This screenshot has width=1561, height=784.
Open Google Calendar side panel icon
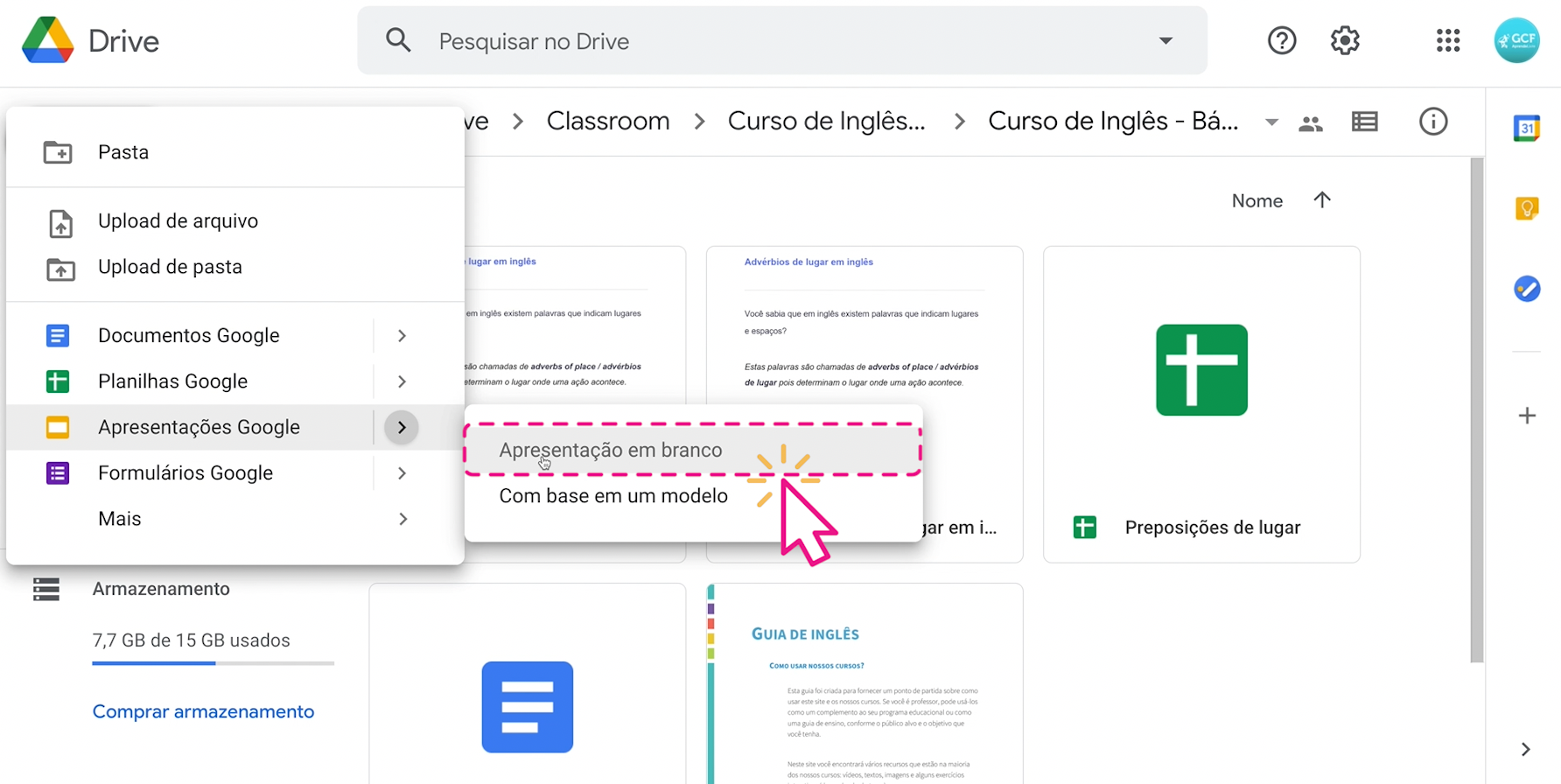(x=1527, y=128)
